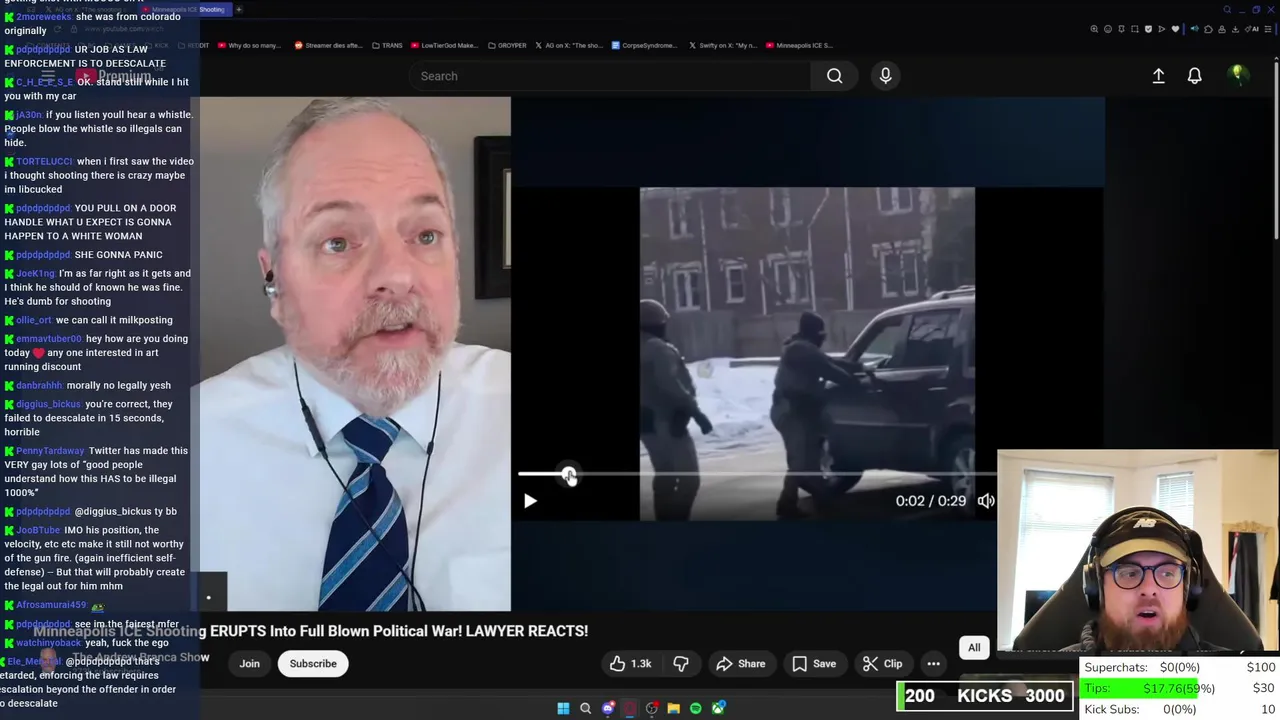1280x720 pixels.
Task: Focus the YouTube Search field
Action: point(610,76)
